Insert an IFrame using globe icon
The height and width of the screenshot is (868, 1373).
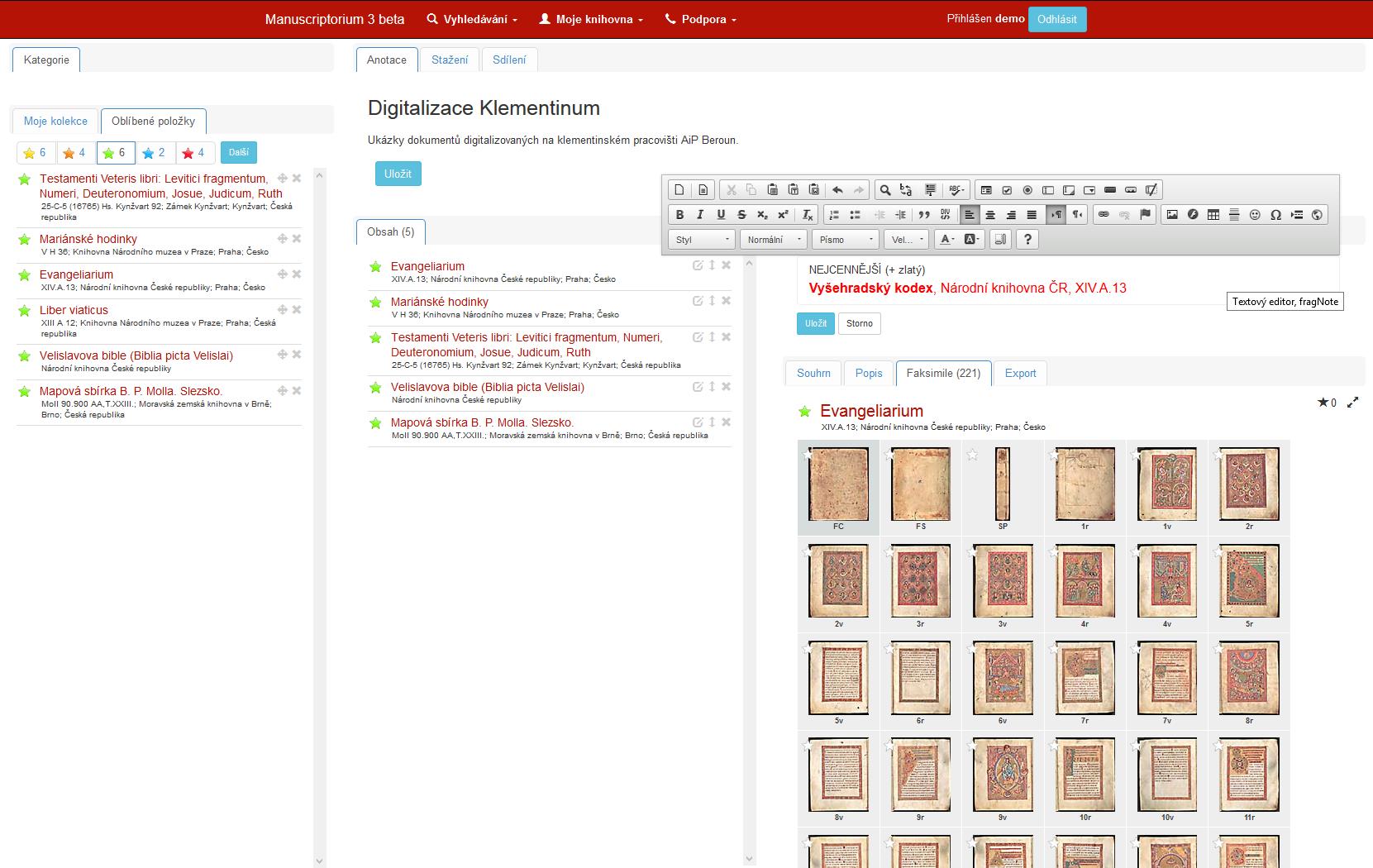click(x=1317, y=214)
